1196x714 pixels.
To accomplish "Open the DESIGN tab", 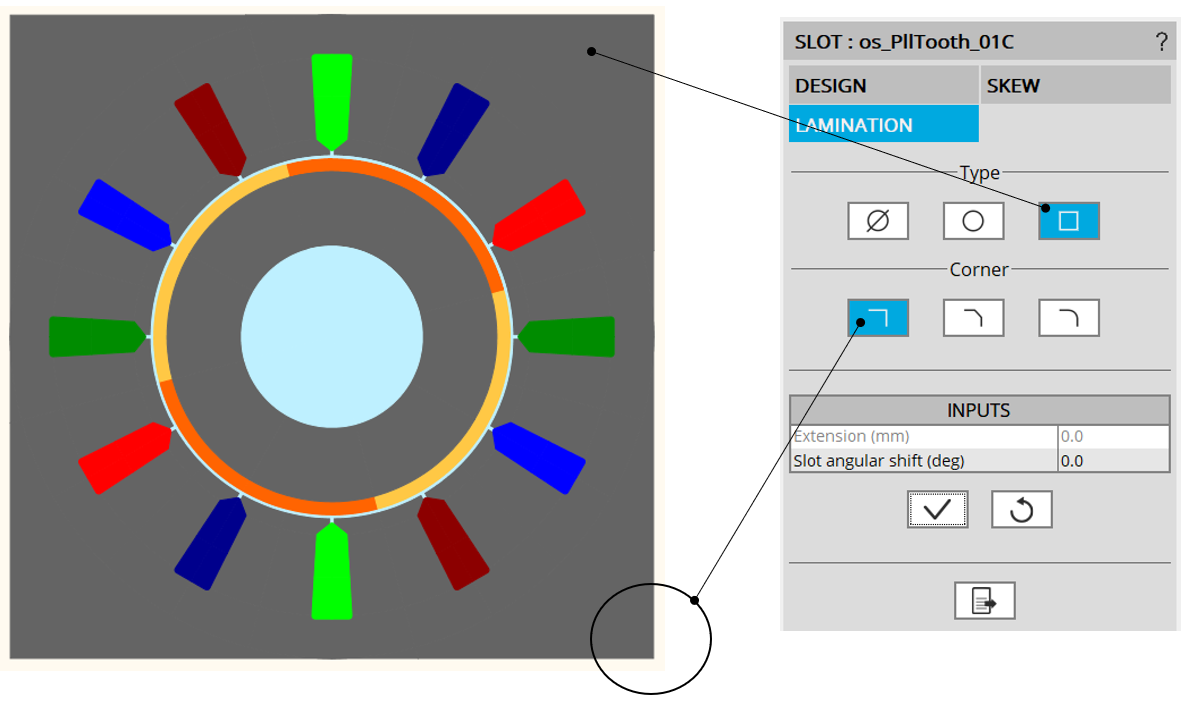I will [883, 86].
